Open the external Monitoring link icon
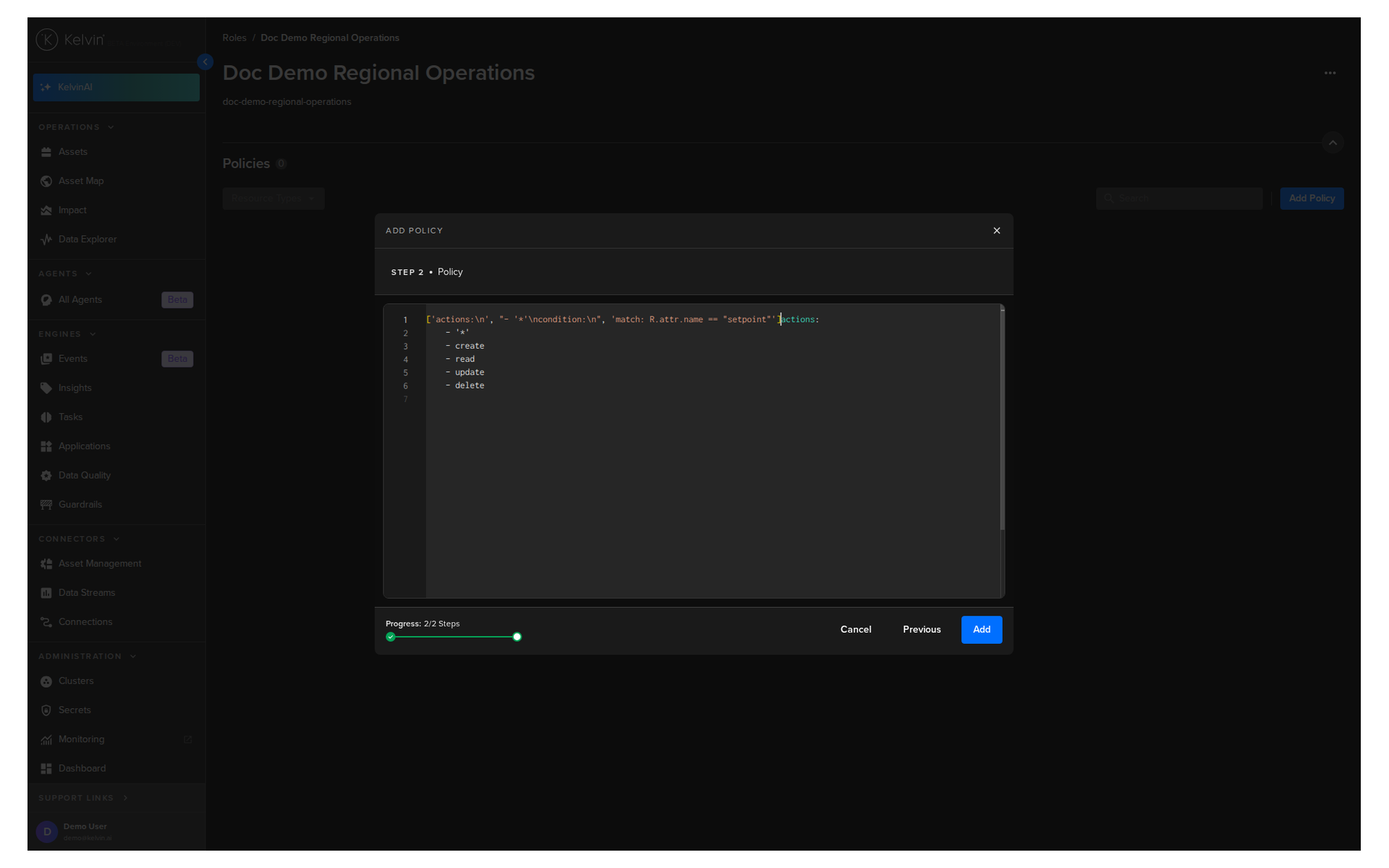The image size is (1389, 868). point(188,740)
